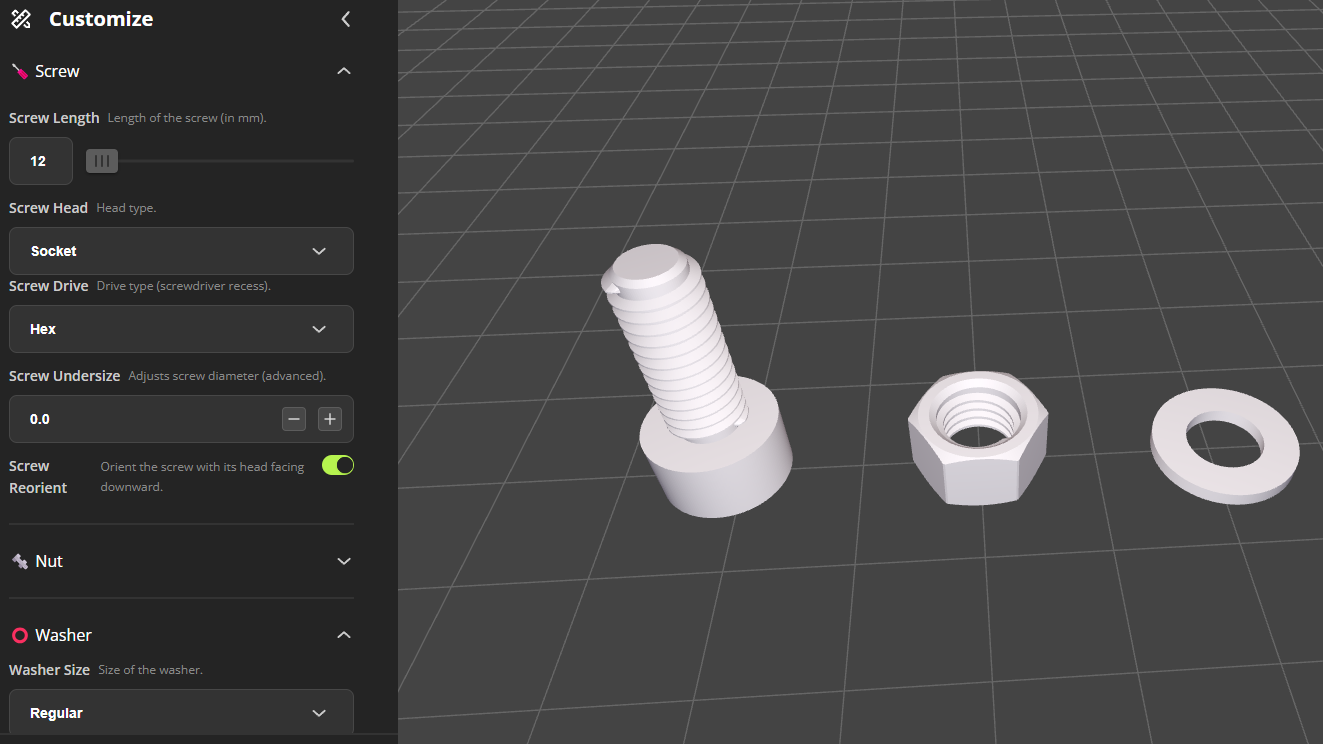Increase Screw Undersize with plus button

click(x=330, y=419)
